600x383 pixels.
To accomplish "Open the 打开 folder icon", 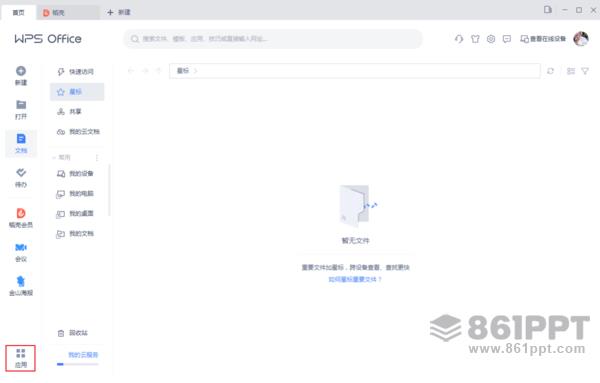I will (x=21, y=104).
